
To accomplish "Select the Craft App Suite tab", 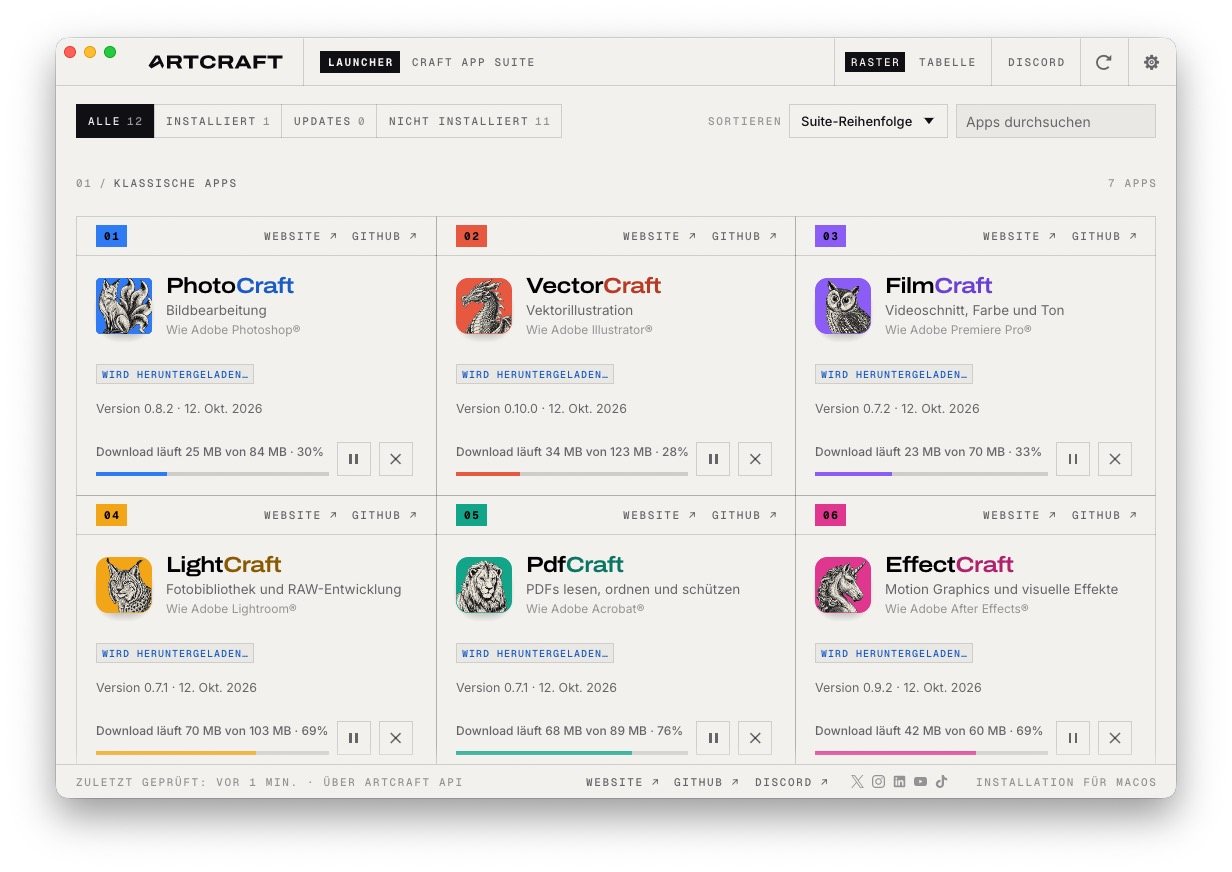I will coord(473,62).
